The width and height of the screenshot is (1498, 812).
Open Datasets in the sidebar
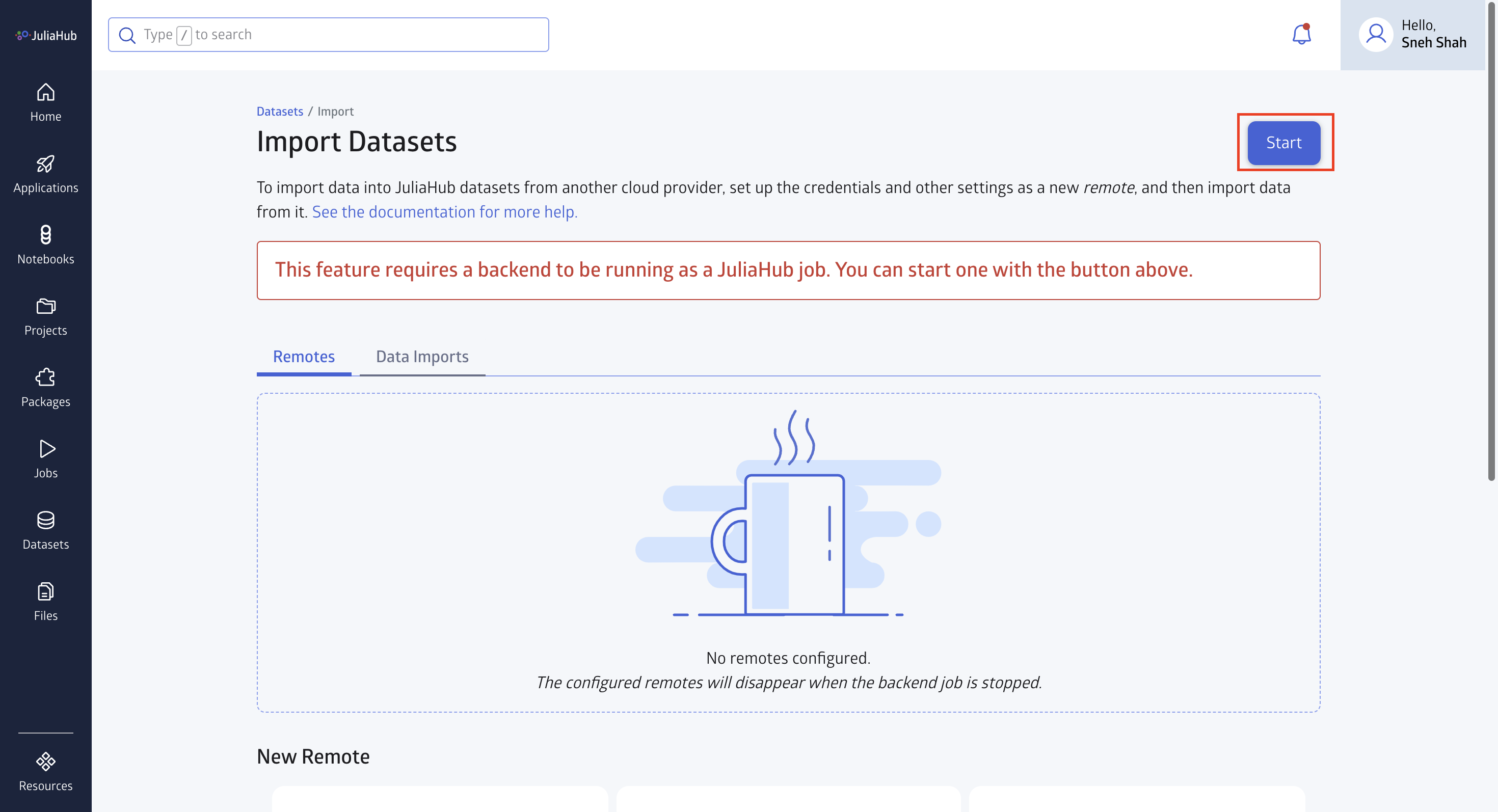tap(45, 531)
